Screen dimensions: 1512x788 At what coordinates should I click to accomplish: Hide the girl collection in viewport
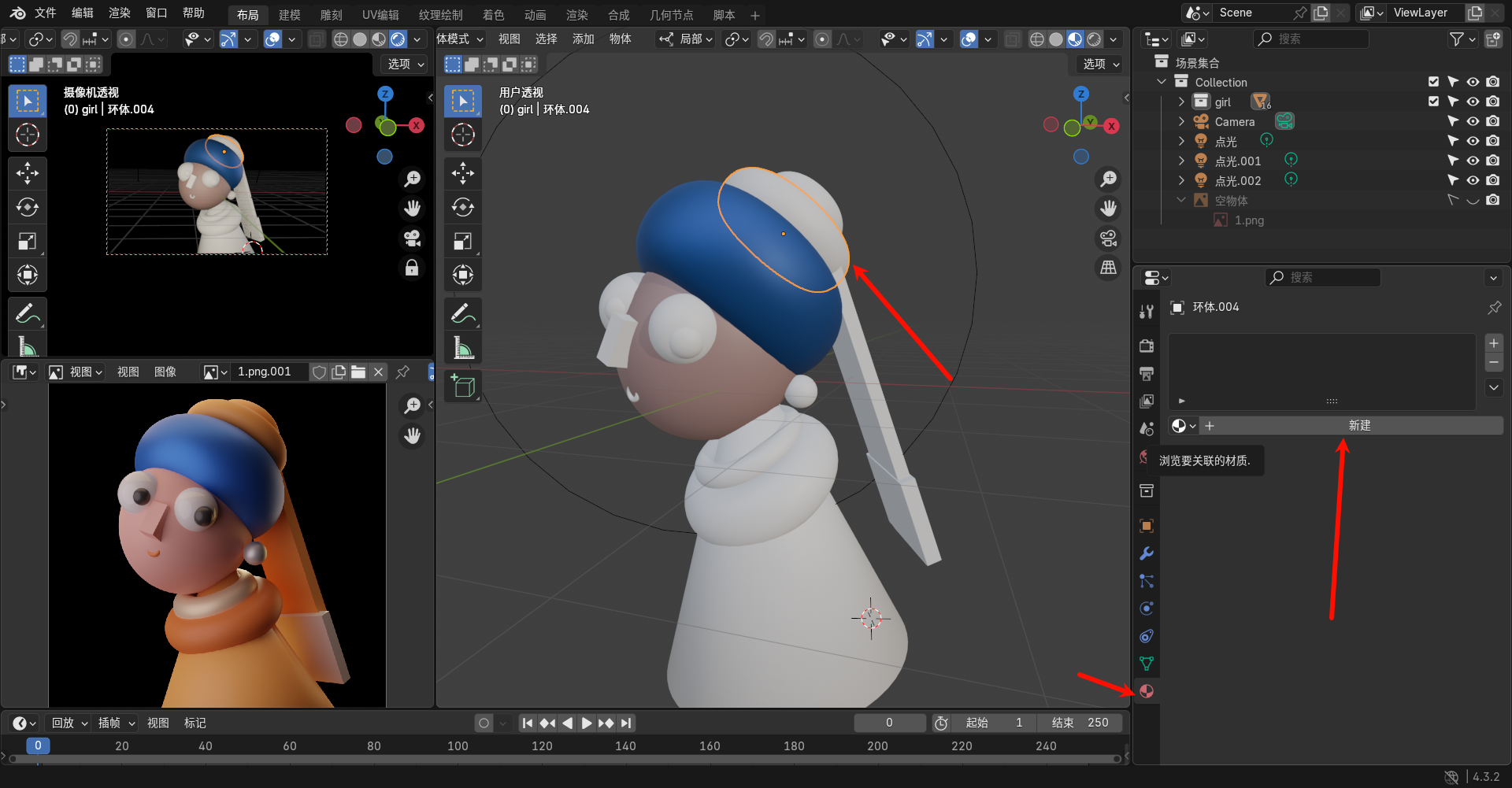click(x=1473, y=102)
